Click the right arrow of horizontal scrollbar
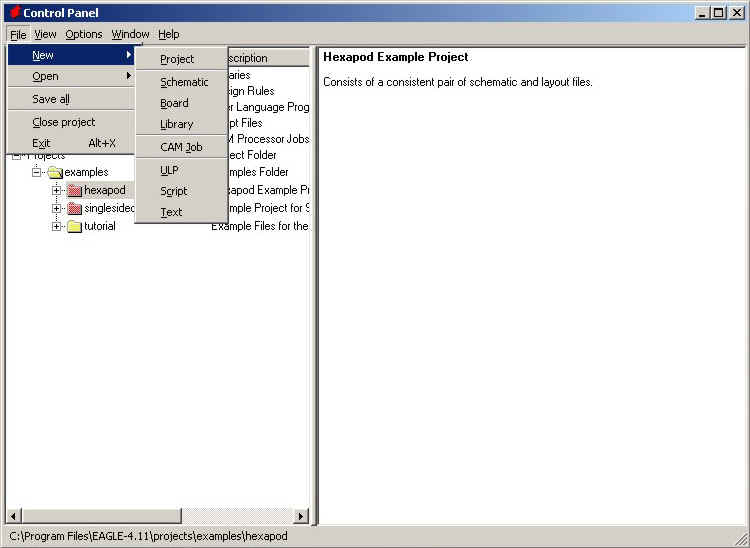This screenshot has height=548, width=750. point(300,516)
